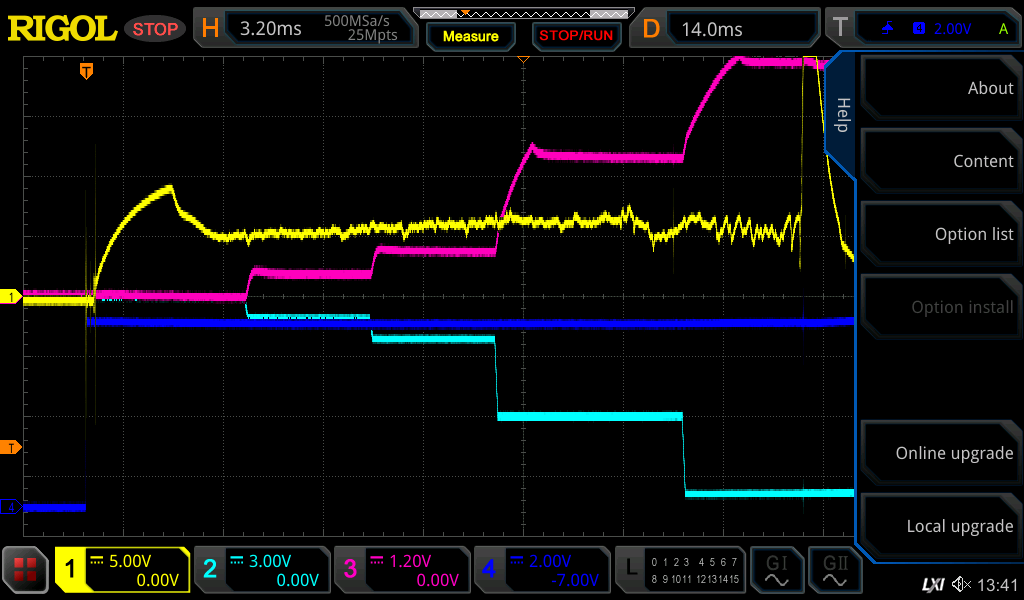Viewport: 1024px width, 600px height.
Task: Open the function navigation grid icon
Action: [x=26, y=570]
